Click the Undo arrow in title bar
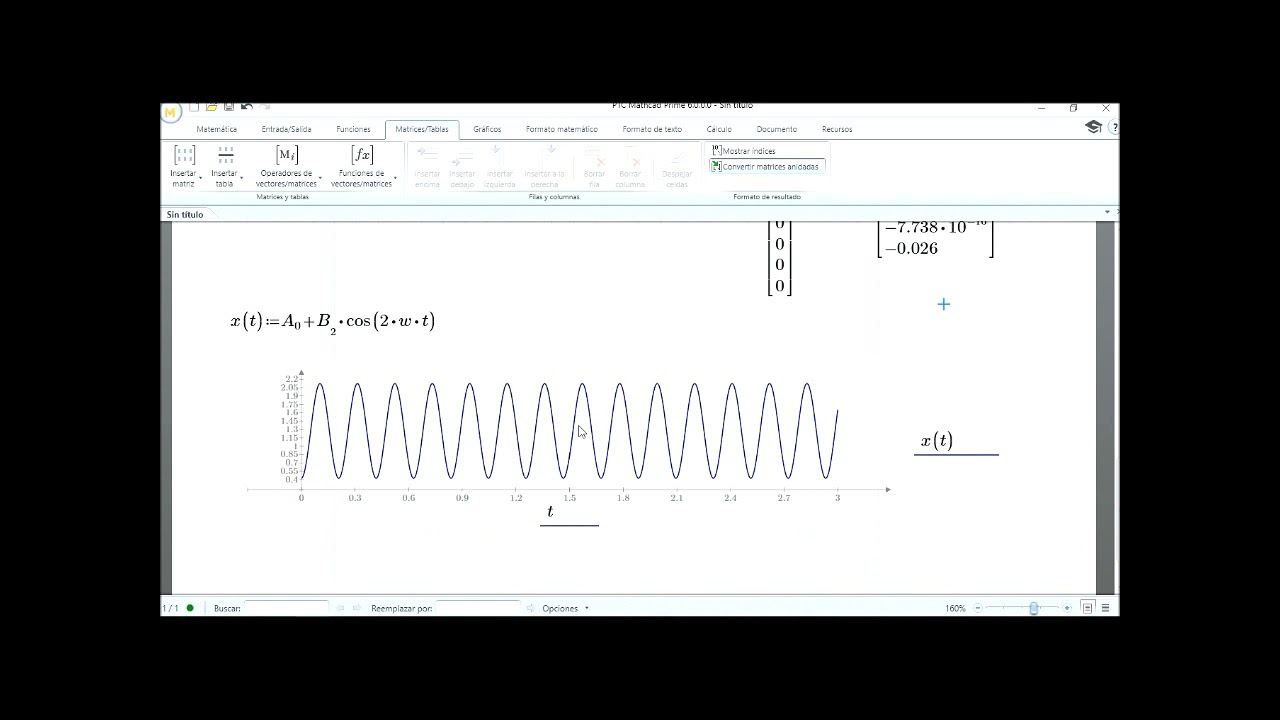1280x720 pixels. (x=246, y=106)
